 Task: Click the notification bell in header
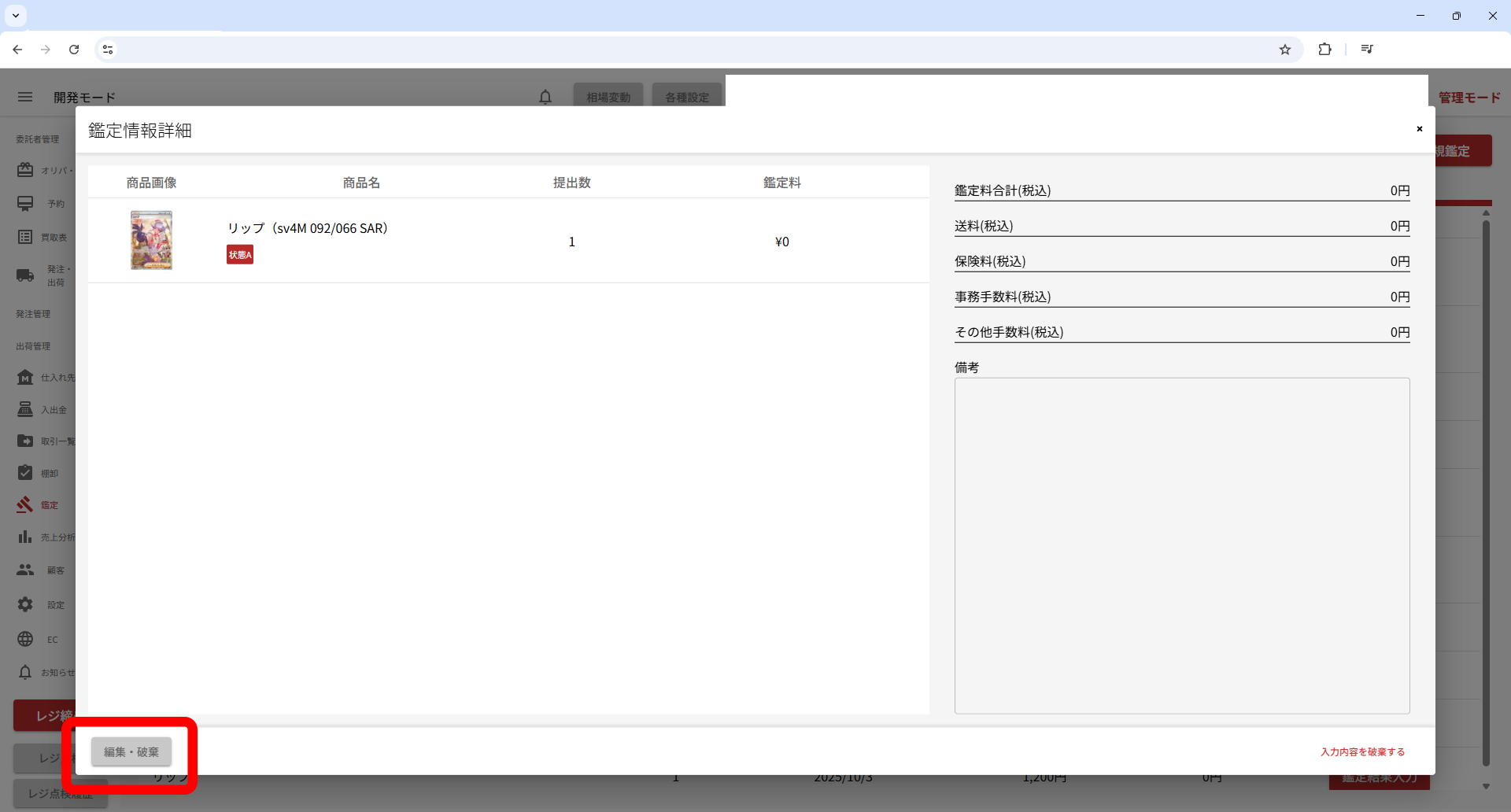click(545, 97)
